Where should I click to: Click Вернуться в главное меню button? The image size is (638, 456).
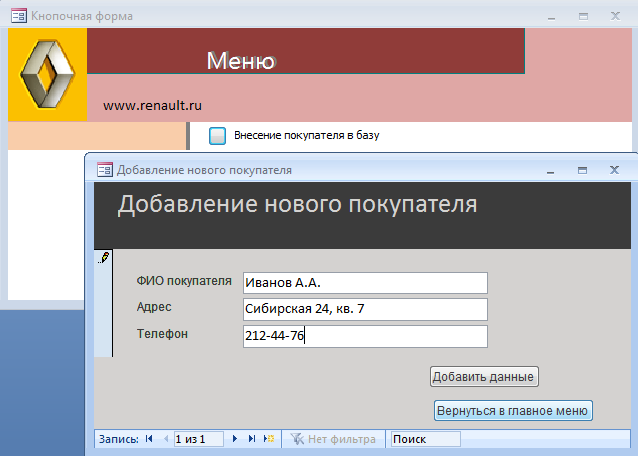[513, 410]
